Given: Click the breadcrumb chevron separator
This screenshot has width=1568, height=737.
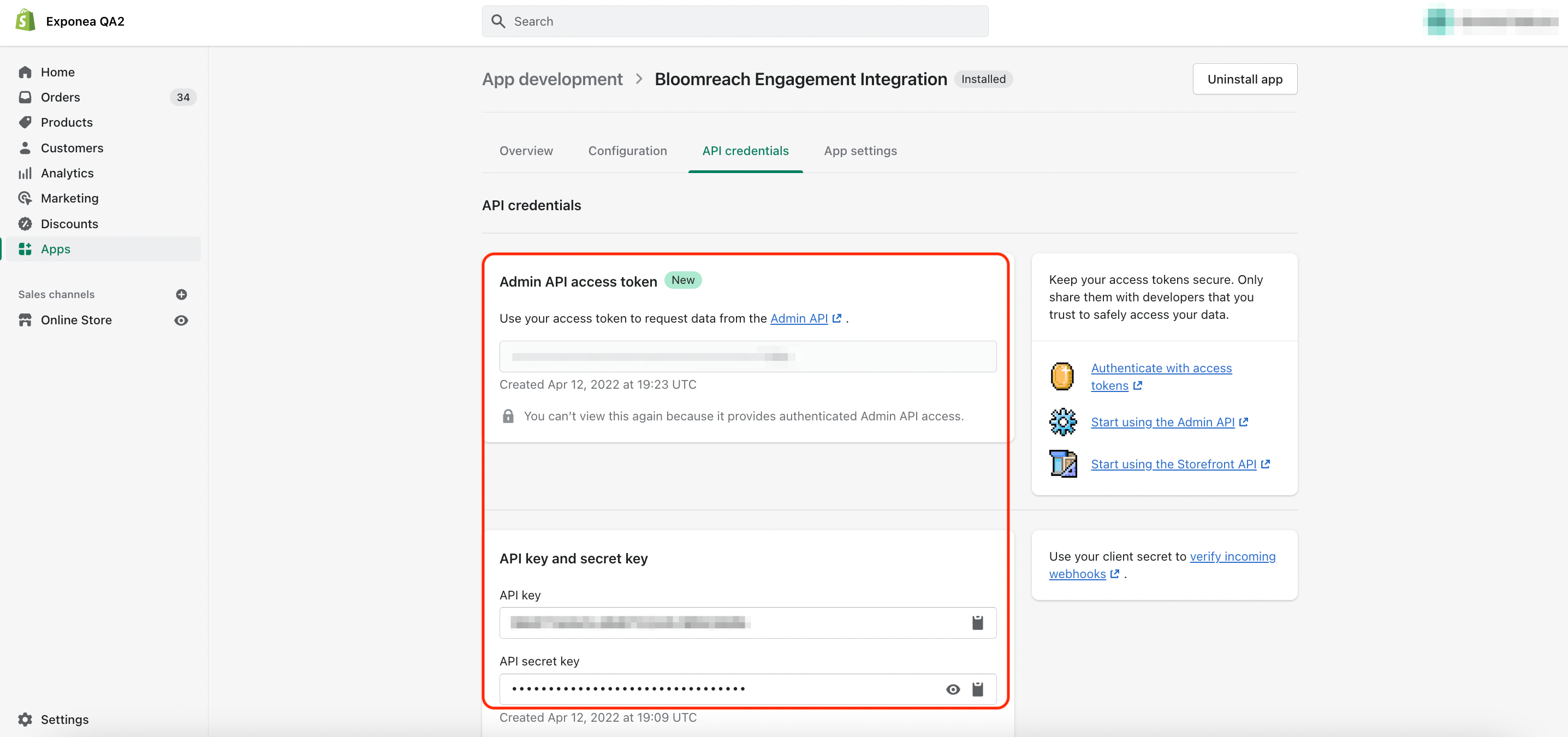Looking at the screenshot, I should (639, 79).
